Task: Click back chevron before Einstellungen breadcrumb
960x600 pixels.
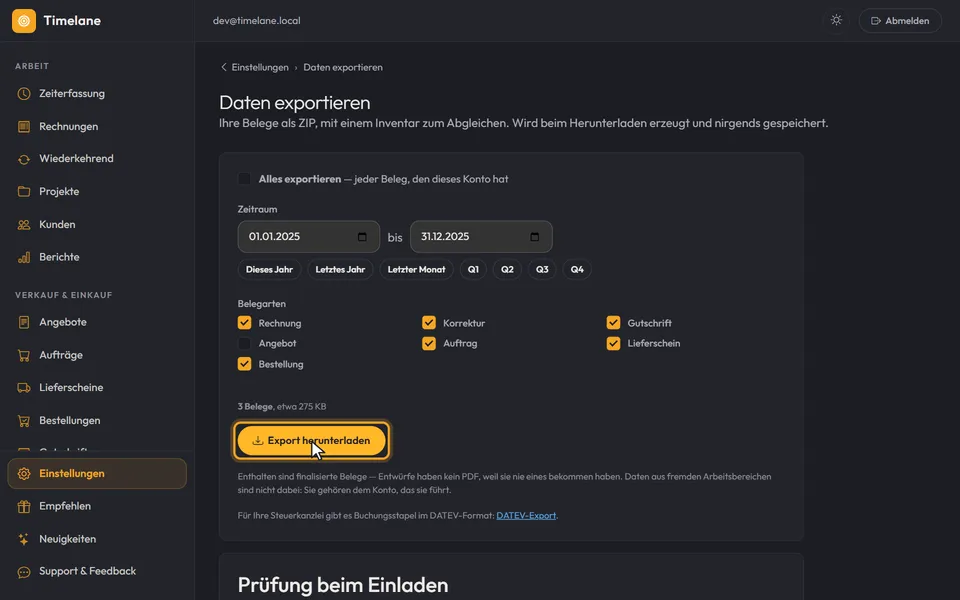Action: (x=223, y=67)
